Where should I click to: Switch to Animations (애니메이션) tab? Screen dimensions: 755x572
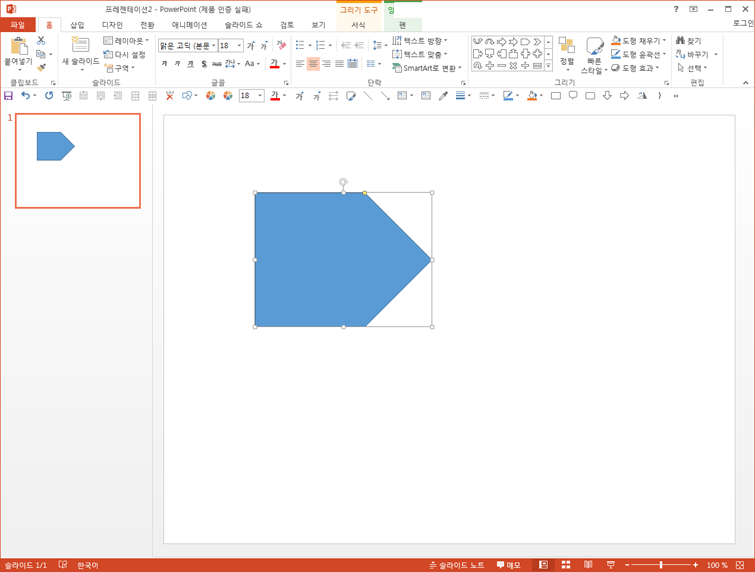(x=189, y=25)
